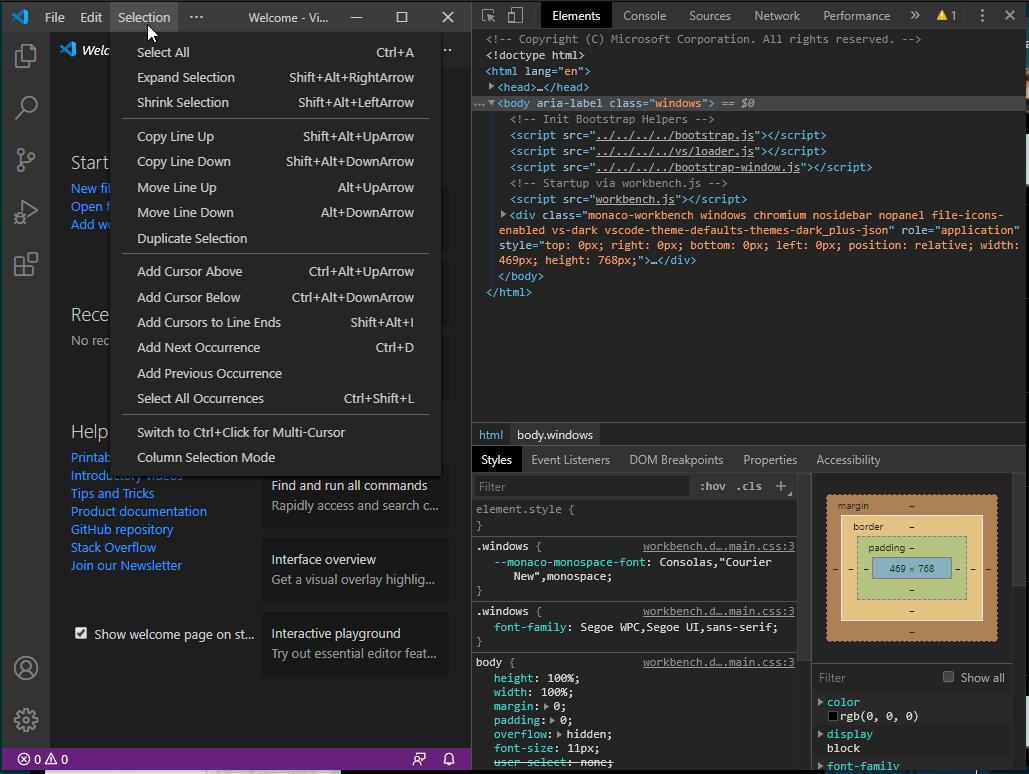Click the Styles filter input field

coord(581,486)
